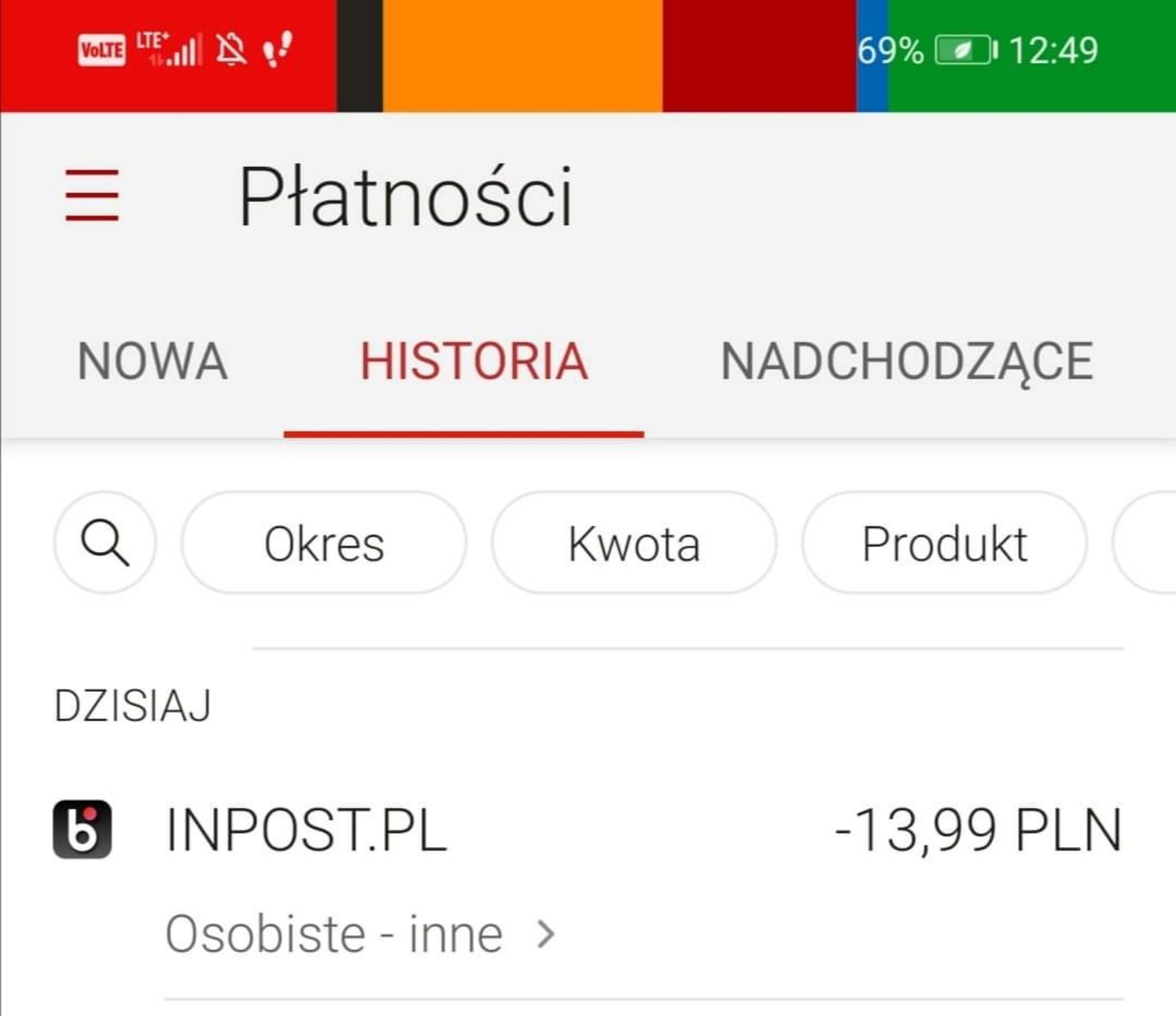Tap the VoLTE status icon
The width and height of the screenshot is (1176, 1016).
(101, 50)
